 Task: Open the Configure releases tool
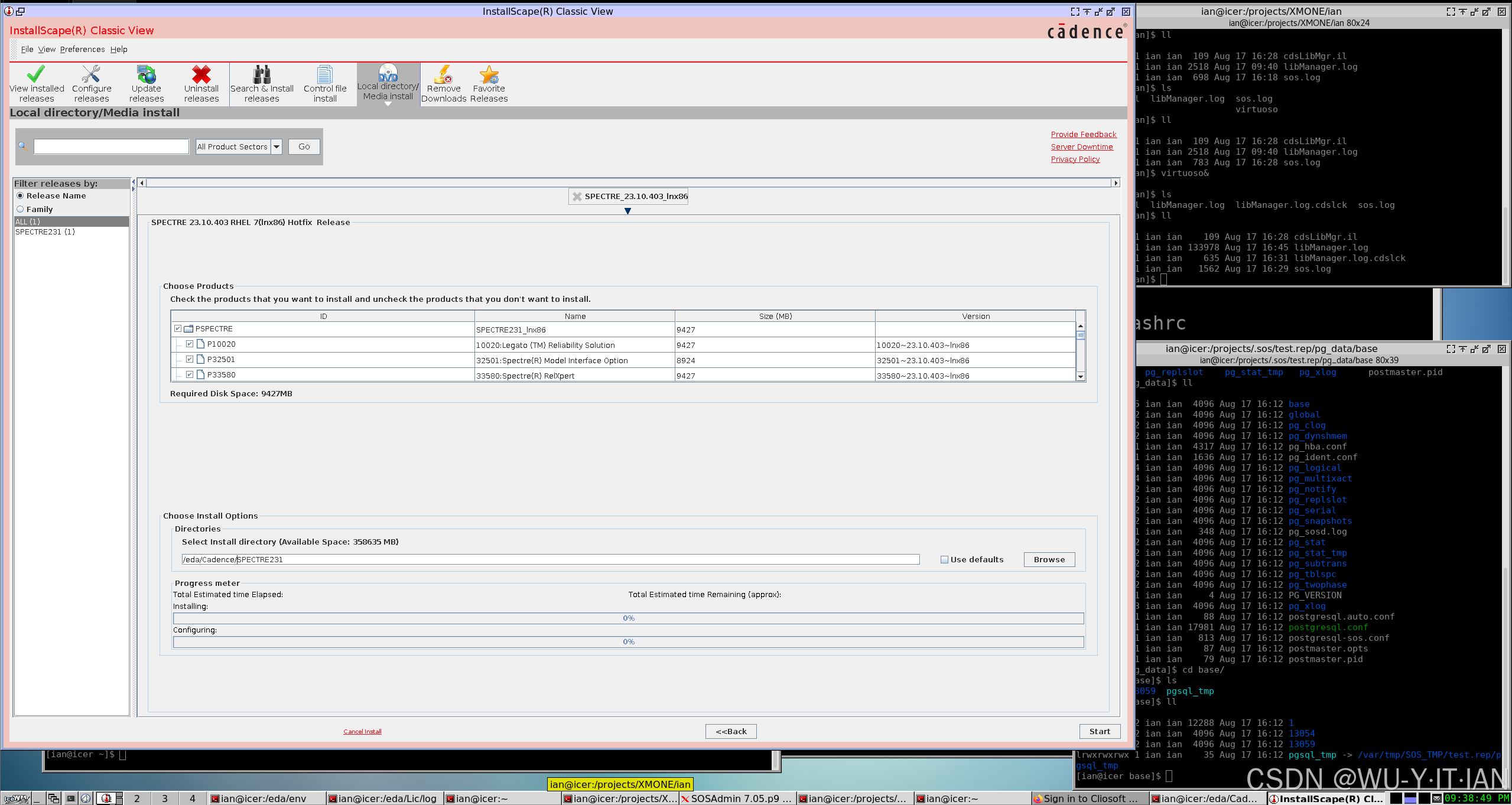click(91, 74)
